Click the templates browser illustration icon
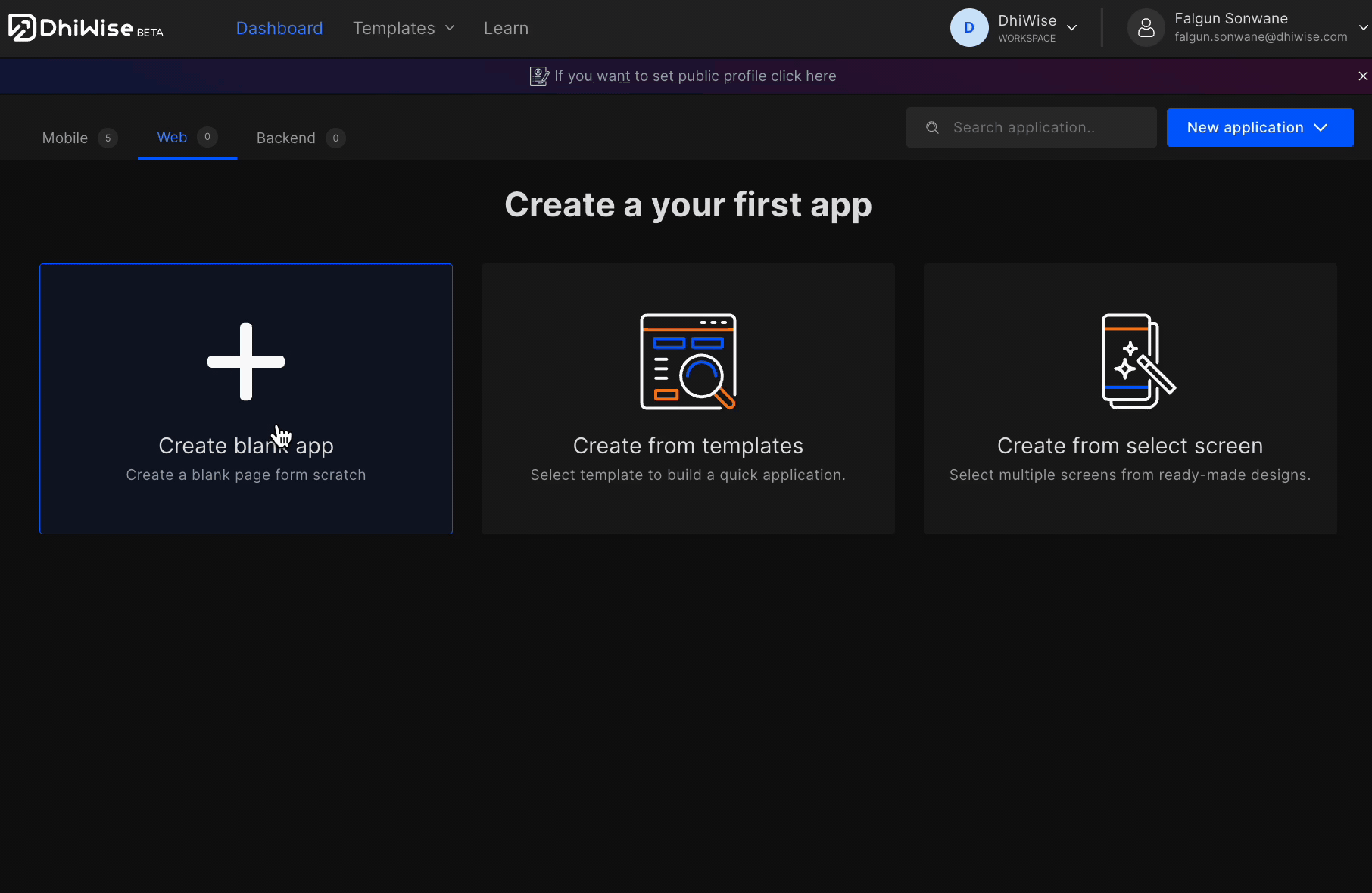The image size is (1372, 893). (x=688, y=362)
